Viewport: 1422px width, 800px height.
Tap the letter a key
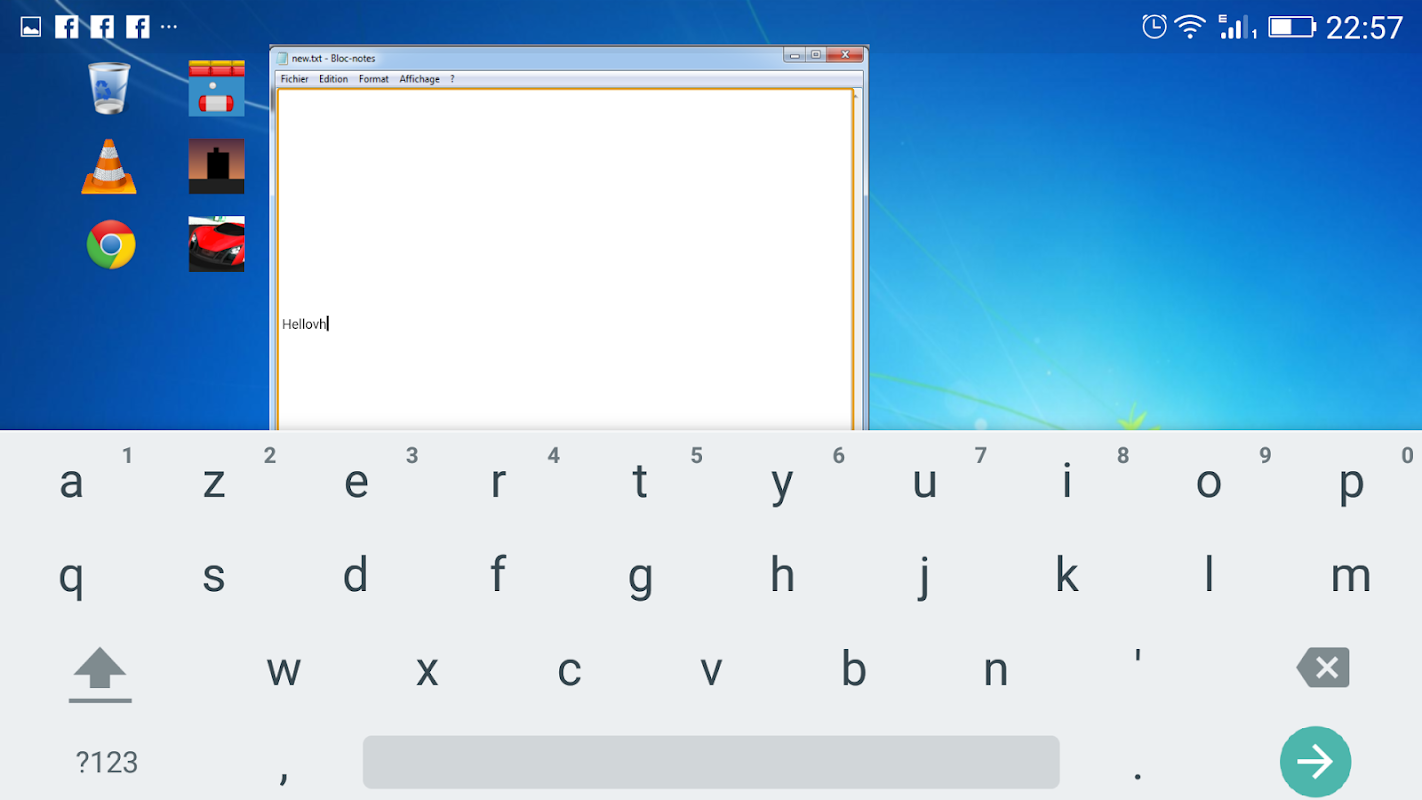(71, 482)
